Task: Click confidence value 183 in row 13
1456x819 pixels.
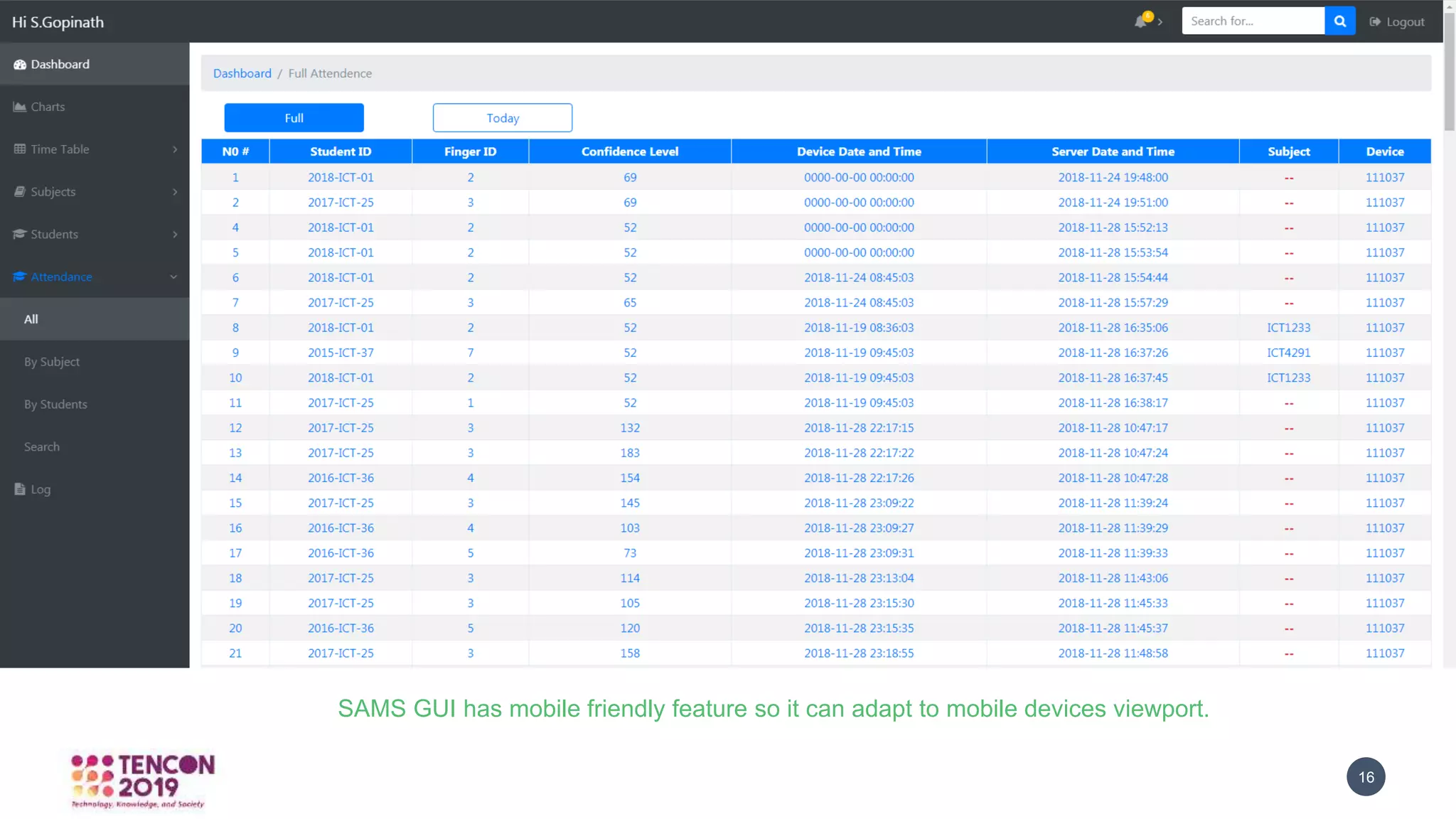Action: click(x=630, y=453)
